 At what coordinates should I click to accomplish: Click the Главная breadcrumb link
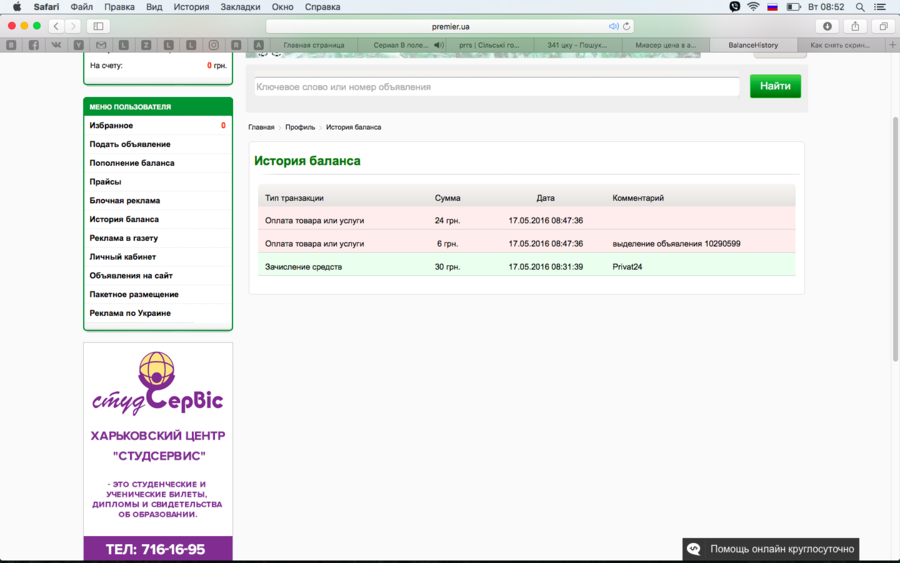click(x=261, y=127)
